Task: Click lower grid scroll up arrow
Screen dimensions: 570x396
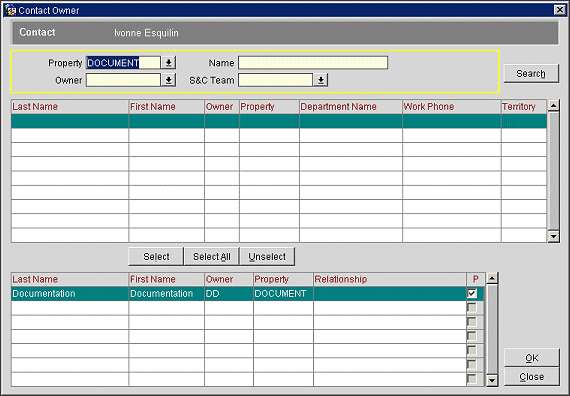Action: coord(492,279)
